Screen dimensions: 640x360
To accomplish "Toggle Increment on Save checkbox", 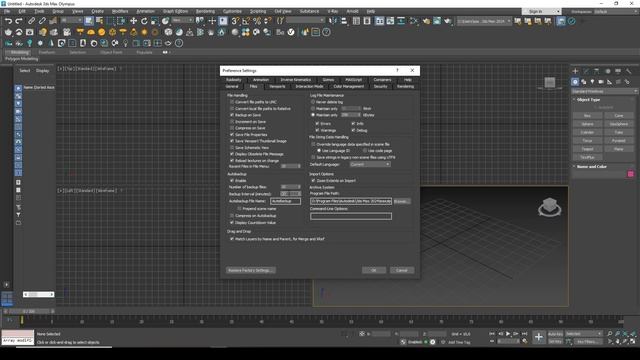I will pos(232,122).
